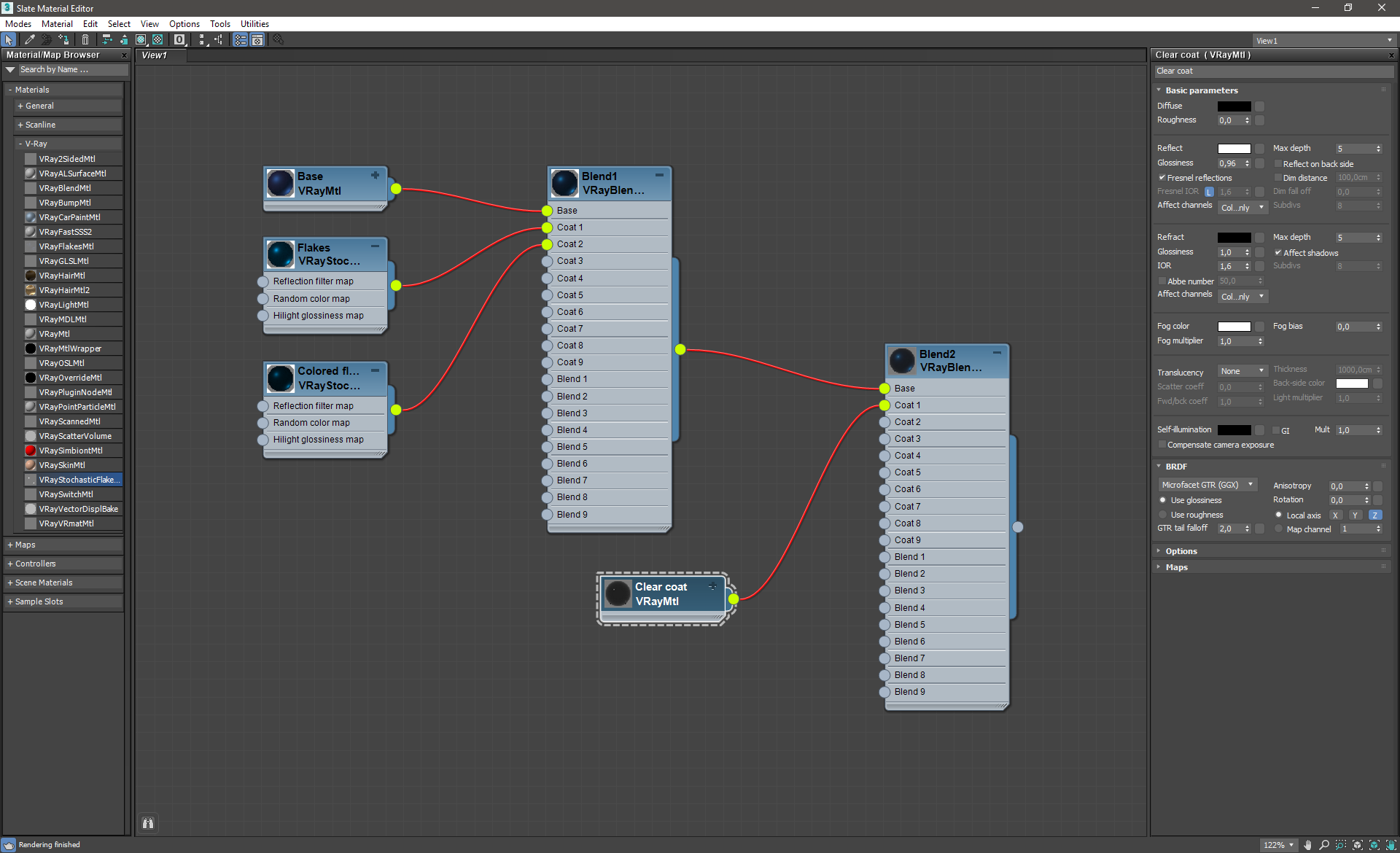Viewport: 1400px width, 853px height.
Task: Open the Microfacet GTR (GGX) BRDF dropdown
Action: 1207,485
